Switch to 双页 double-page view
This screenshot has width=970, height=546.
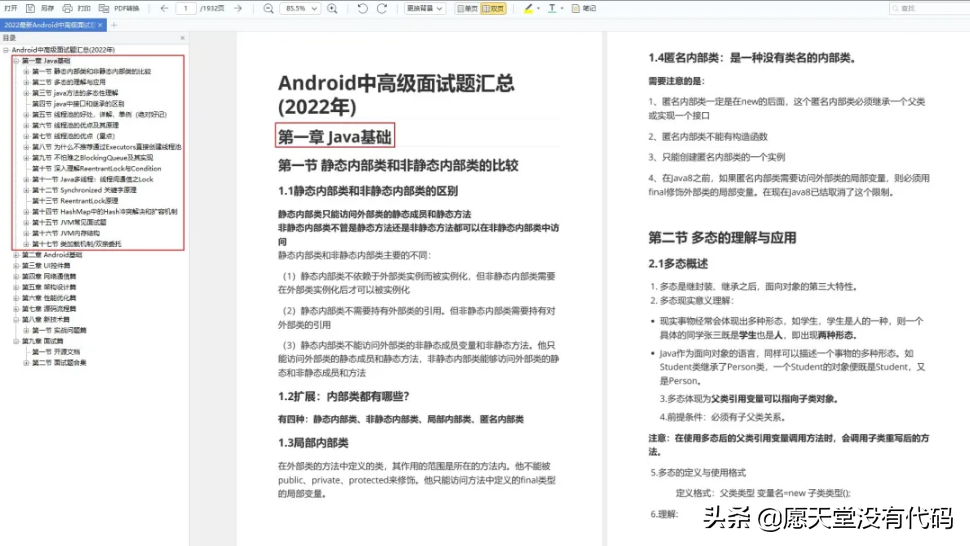493,8
